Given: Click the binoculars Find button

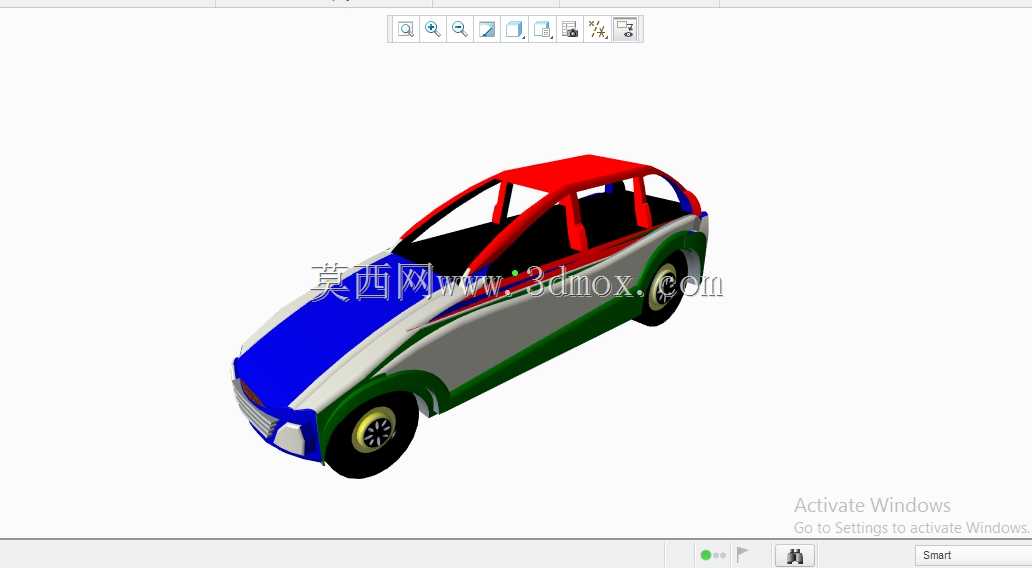Looking at the screenshot, I should [x=795, y=555].
